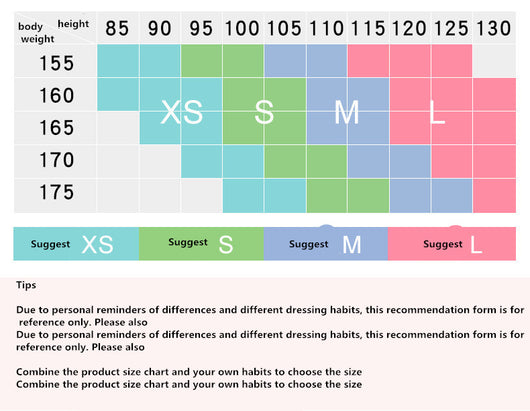Click the body weight / height corner cell

(x=55, y=28)
